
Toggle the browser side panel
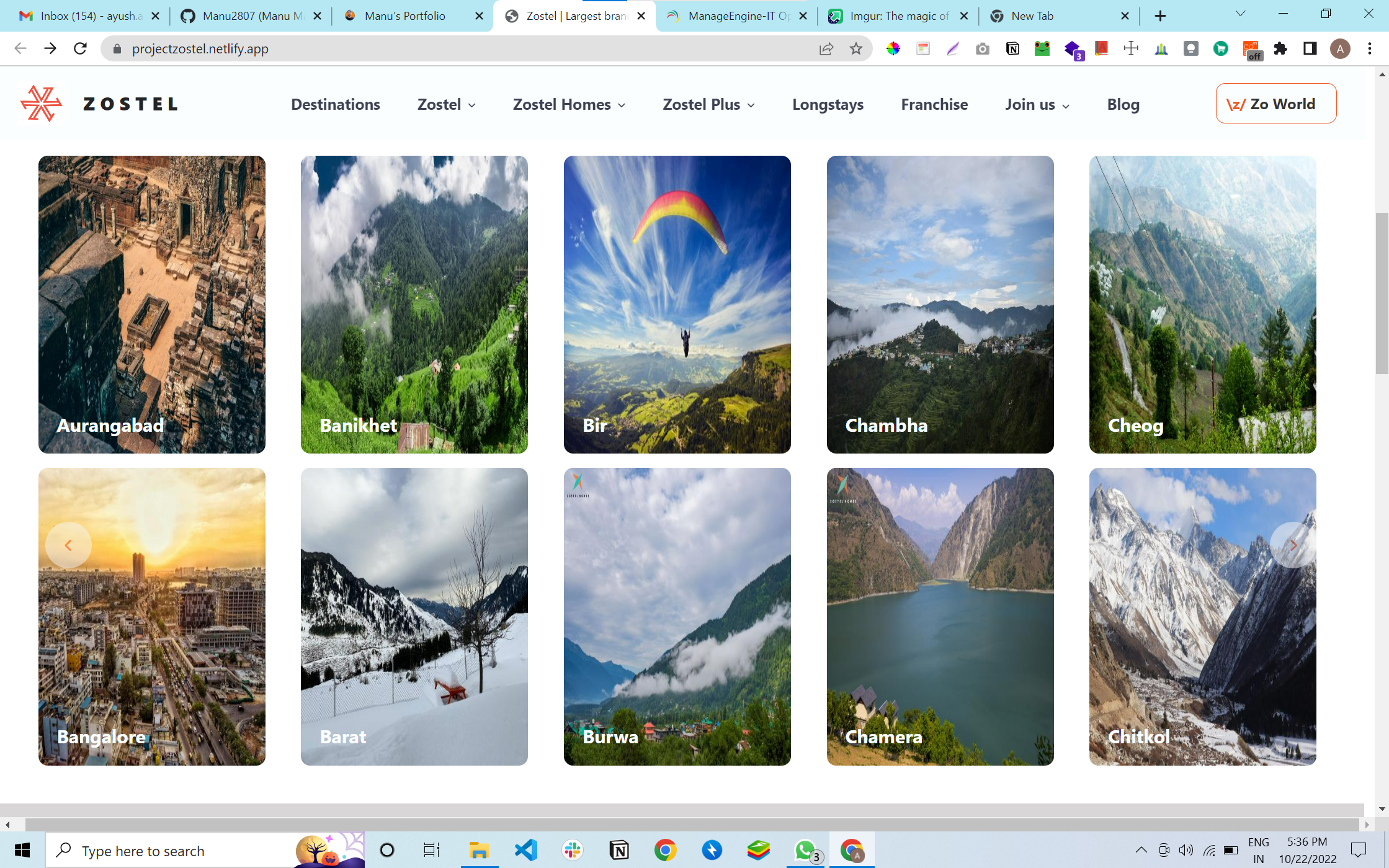pyautogui.click(x=1310, y=48)
